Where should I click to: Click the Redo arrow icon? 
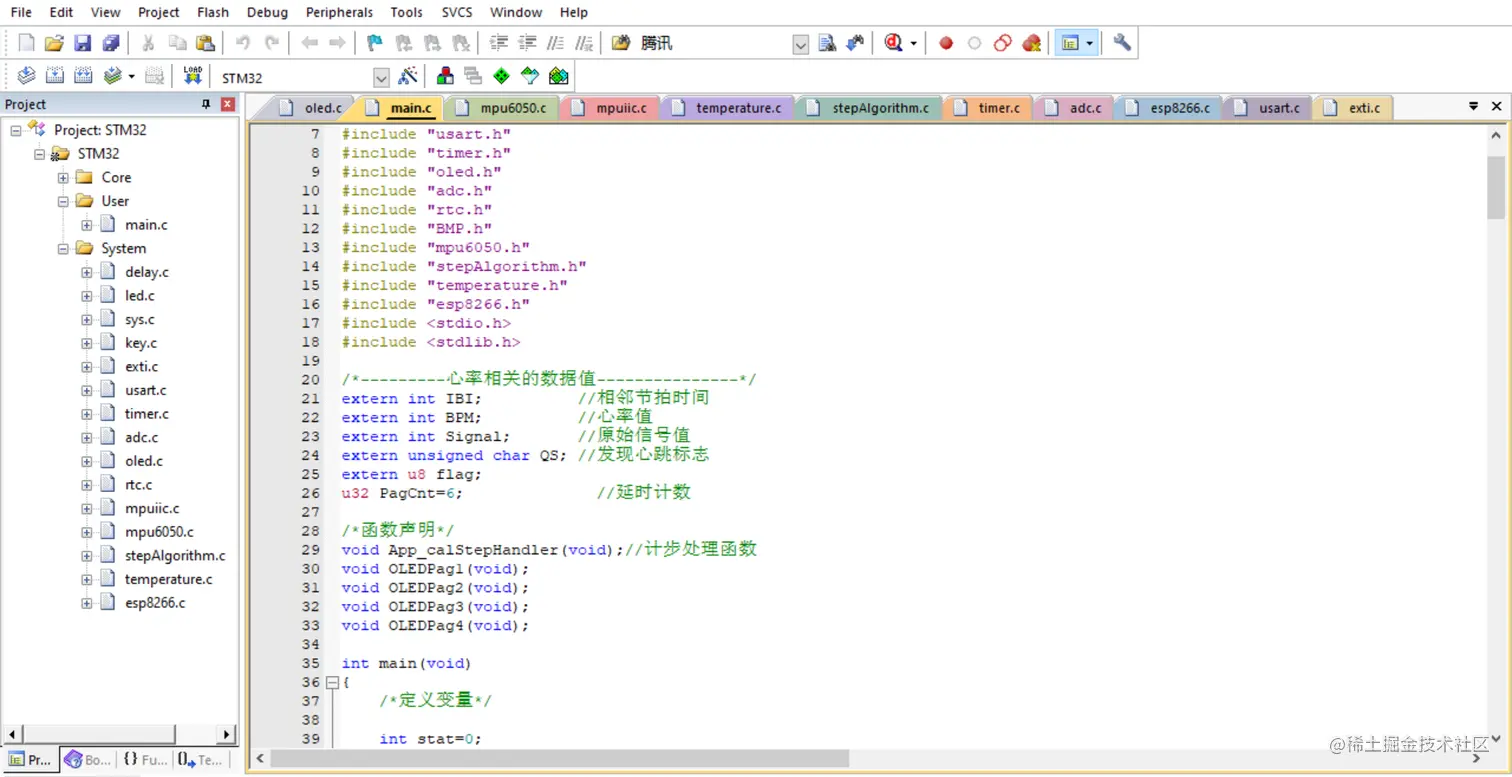272,43
